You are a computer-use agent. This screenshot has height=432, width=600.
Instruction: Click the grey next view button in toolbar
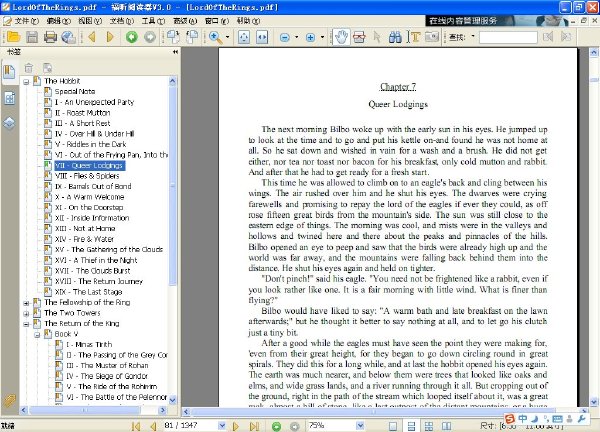[x=150, y=37]
